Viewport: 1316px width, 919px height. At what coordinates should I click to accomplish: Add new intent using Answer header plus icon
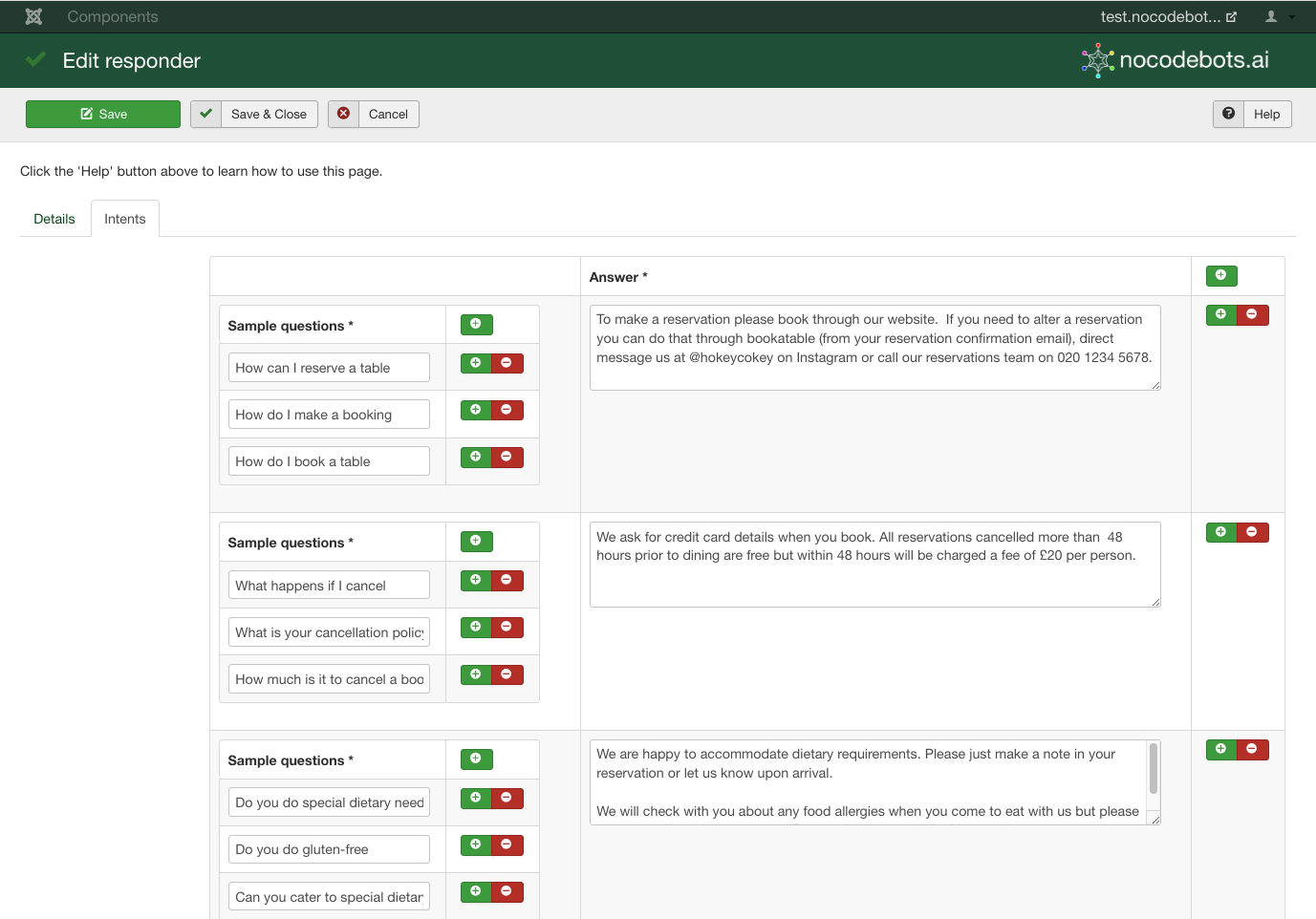pos(1221,275)
